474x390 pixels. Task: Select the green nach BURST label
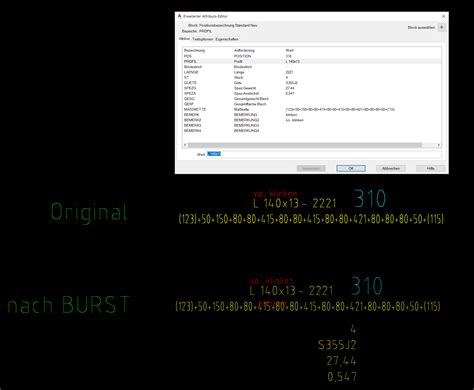[x=68, y=305]
